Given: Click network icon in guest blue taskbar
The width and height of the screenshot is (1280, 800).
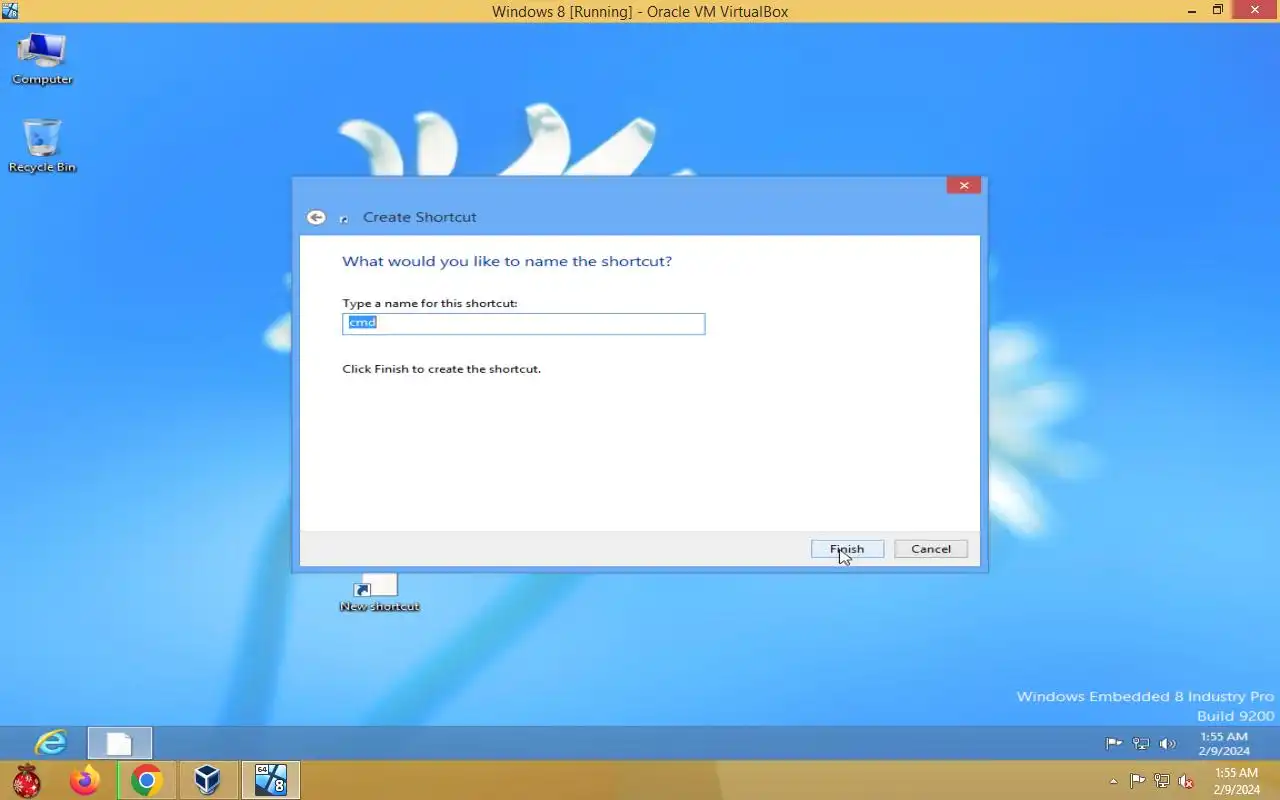Looking at the screenshot, I should pyautogui.click(x=1140, y=744).
